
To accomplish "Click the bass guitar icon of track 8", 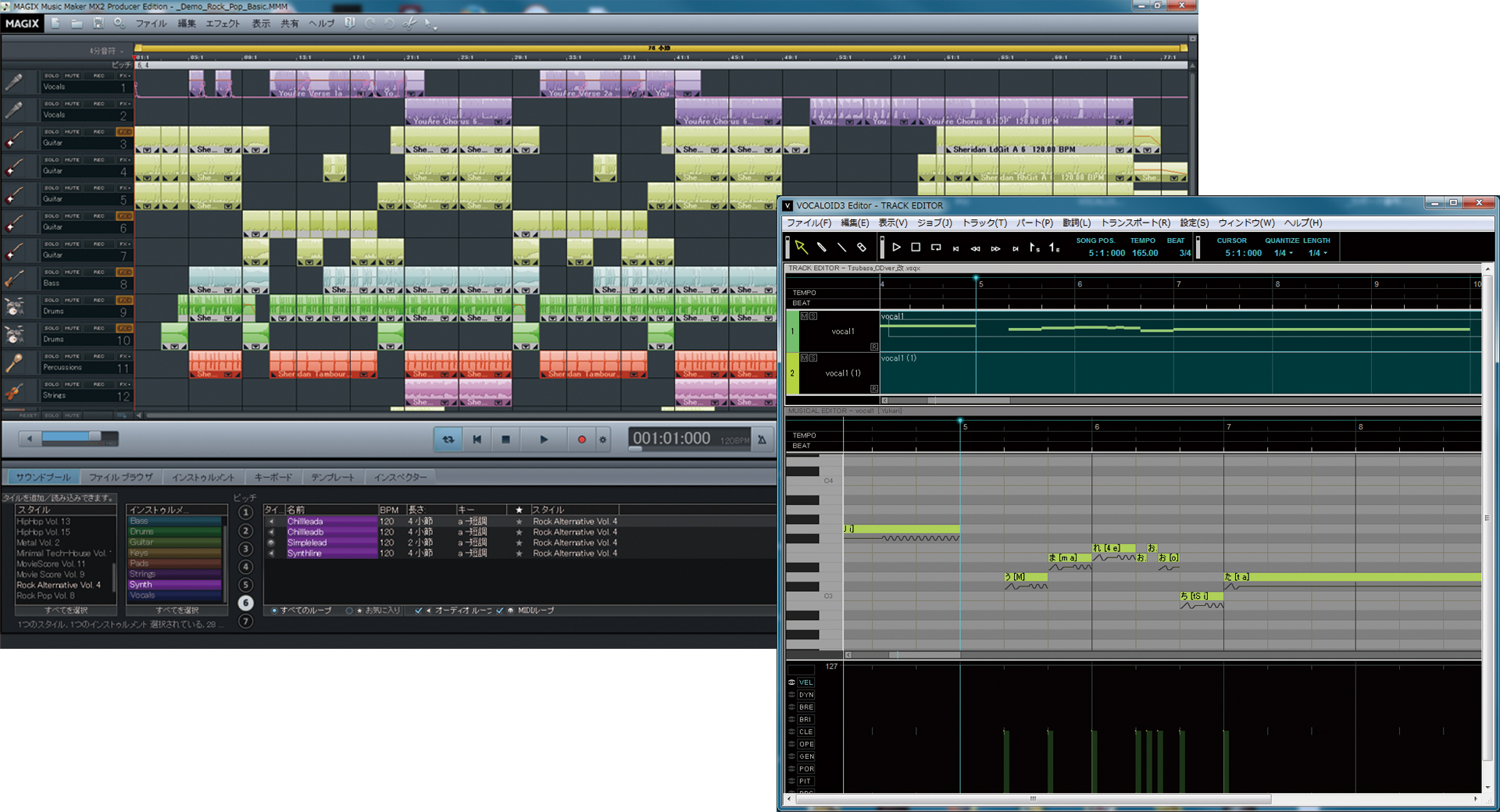I will [x=14, y=279].
